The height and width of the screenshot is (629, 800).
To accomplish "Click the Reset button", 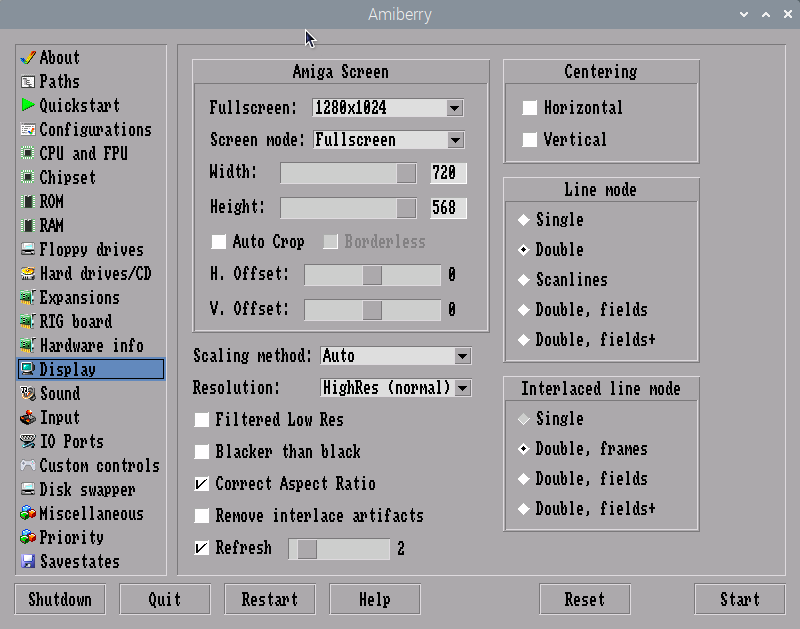I will click(585, 599).
